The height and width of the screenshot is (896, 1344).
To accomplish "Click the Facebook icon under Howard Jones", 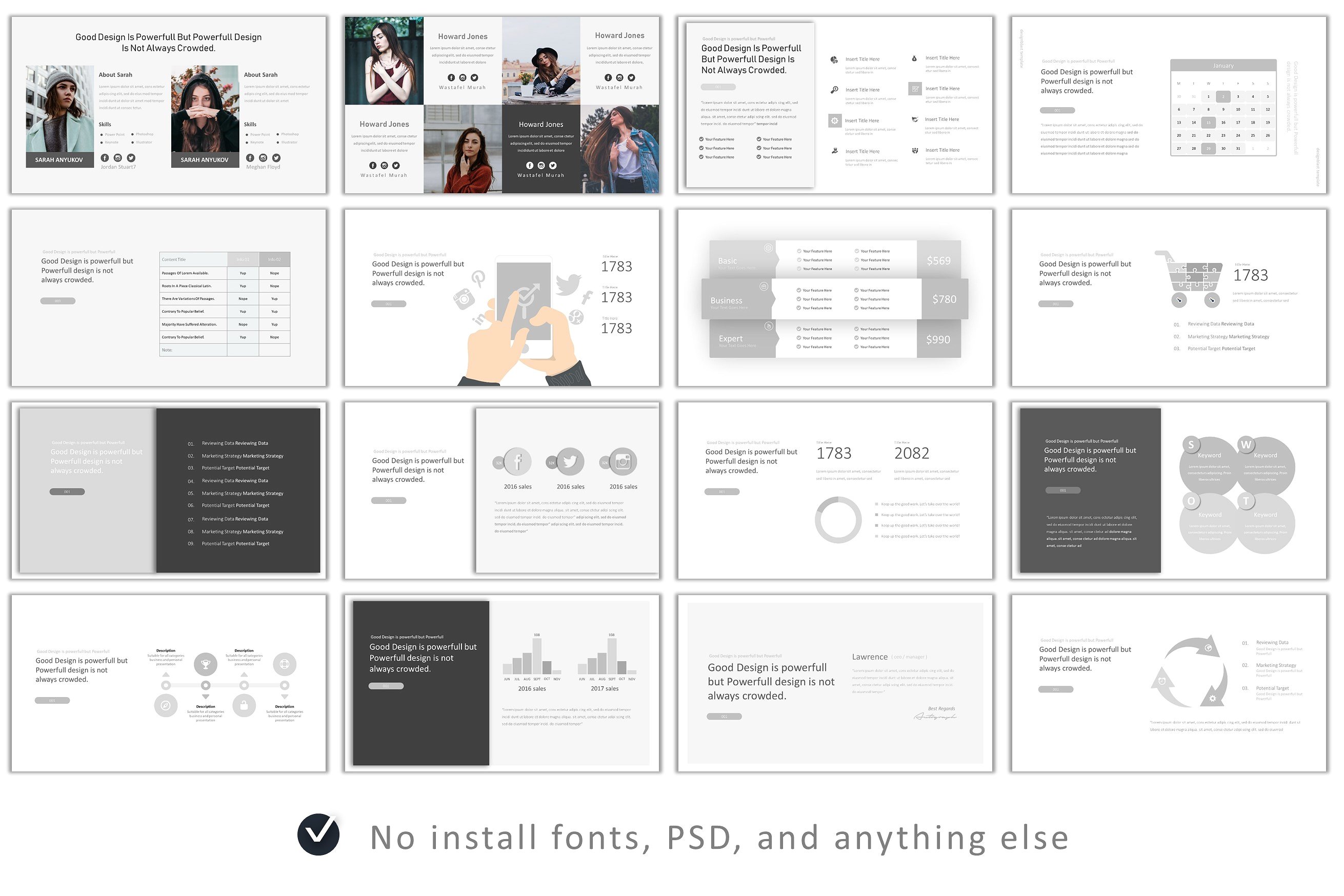I will point(452,78).
